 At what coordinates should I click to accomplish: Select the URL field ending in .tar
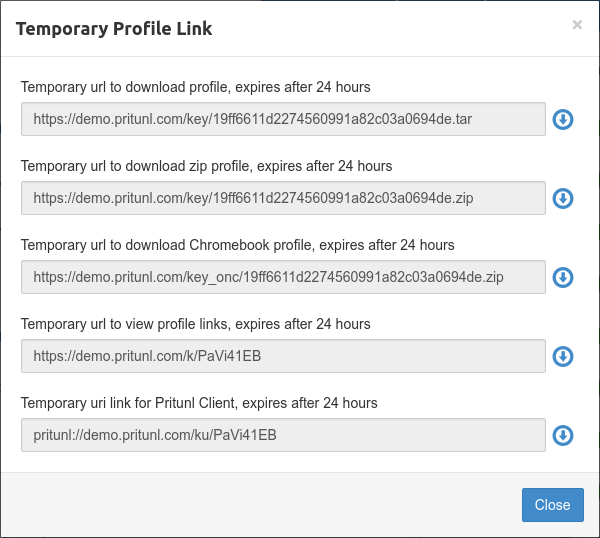pyautogui.click(x=283, y=119)
